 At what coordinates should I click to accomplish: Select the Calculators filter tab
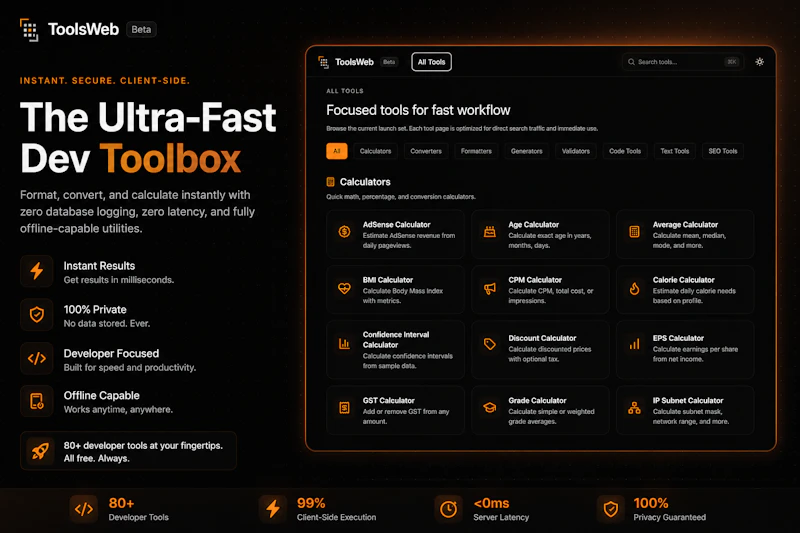(375, 151)
